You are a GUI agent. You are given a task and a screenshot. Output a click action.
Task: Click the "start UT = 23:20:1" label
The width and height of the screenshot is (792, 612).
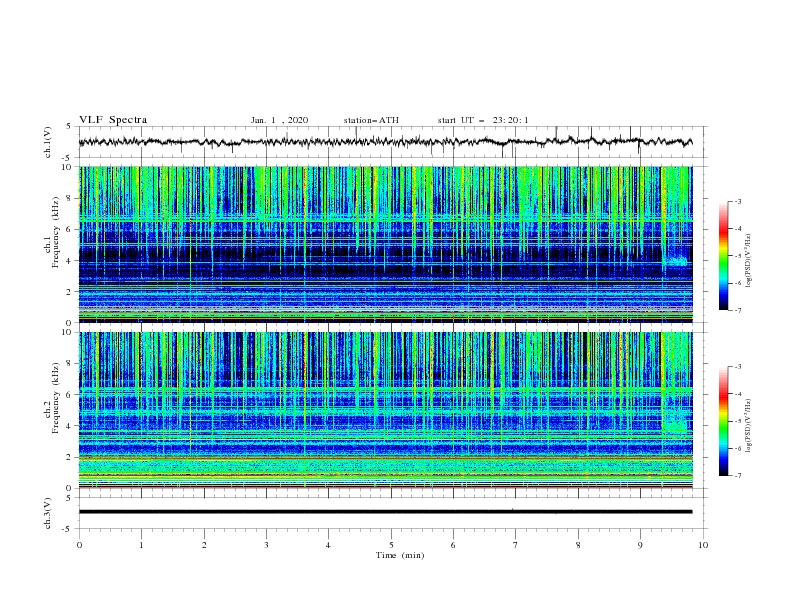tap(483, 120)
